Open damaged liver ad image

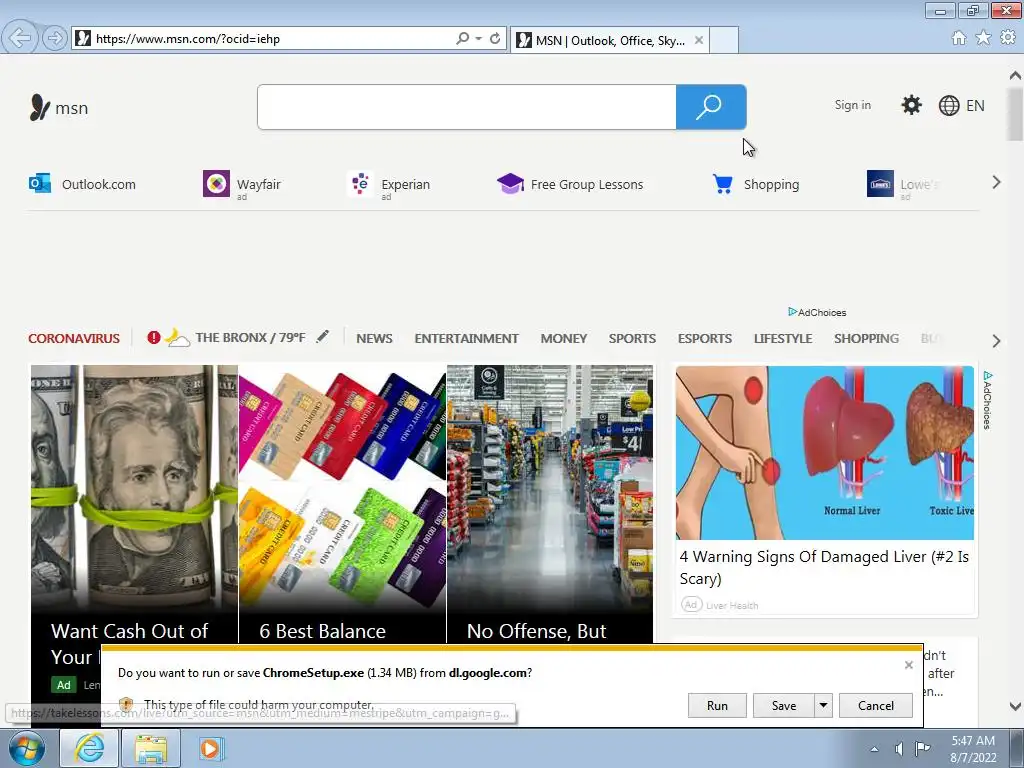pyautogui.click(x=825, y=453)
